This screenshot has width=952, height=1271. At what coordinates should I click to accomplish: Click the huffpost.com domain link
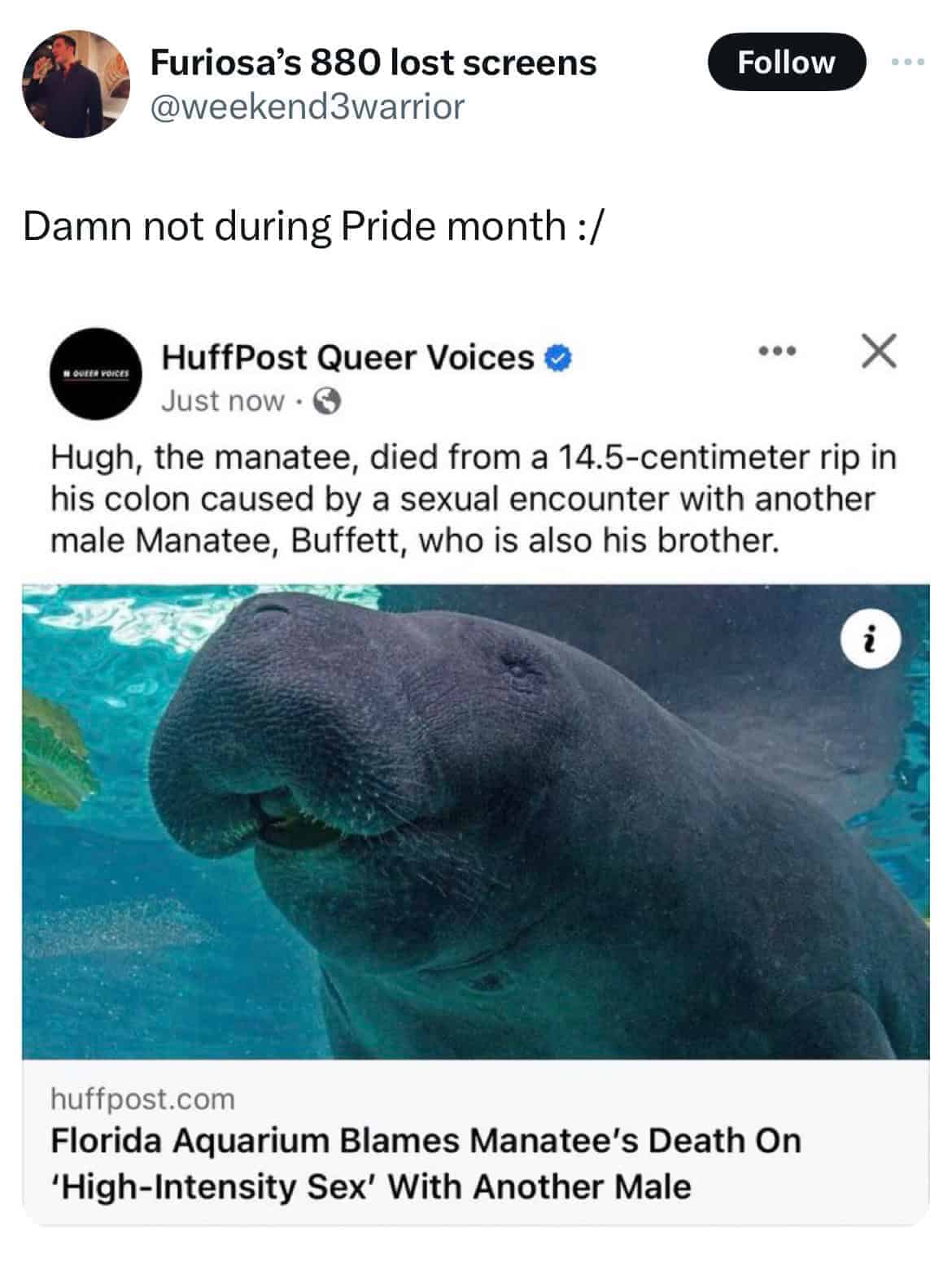tap(142, 1099)
